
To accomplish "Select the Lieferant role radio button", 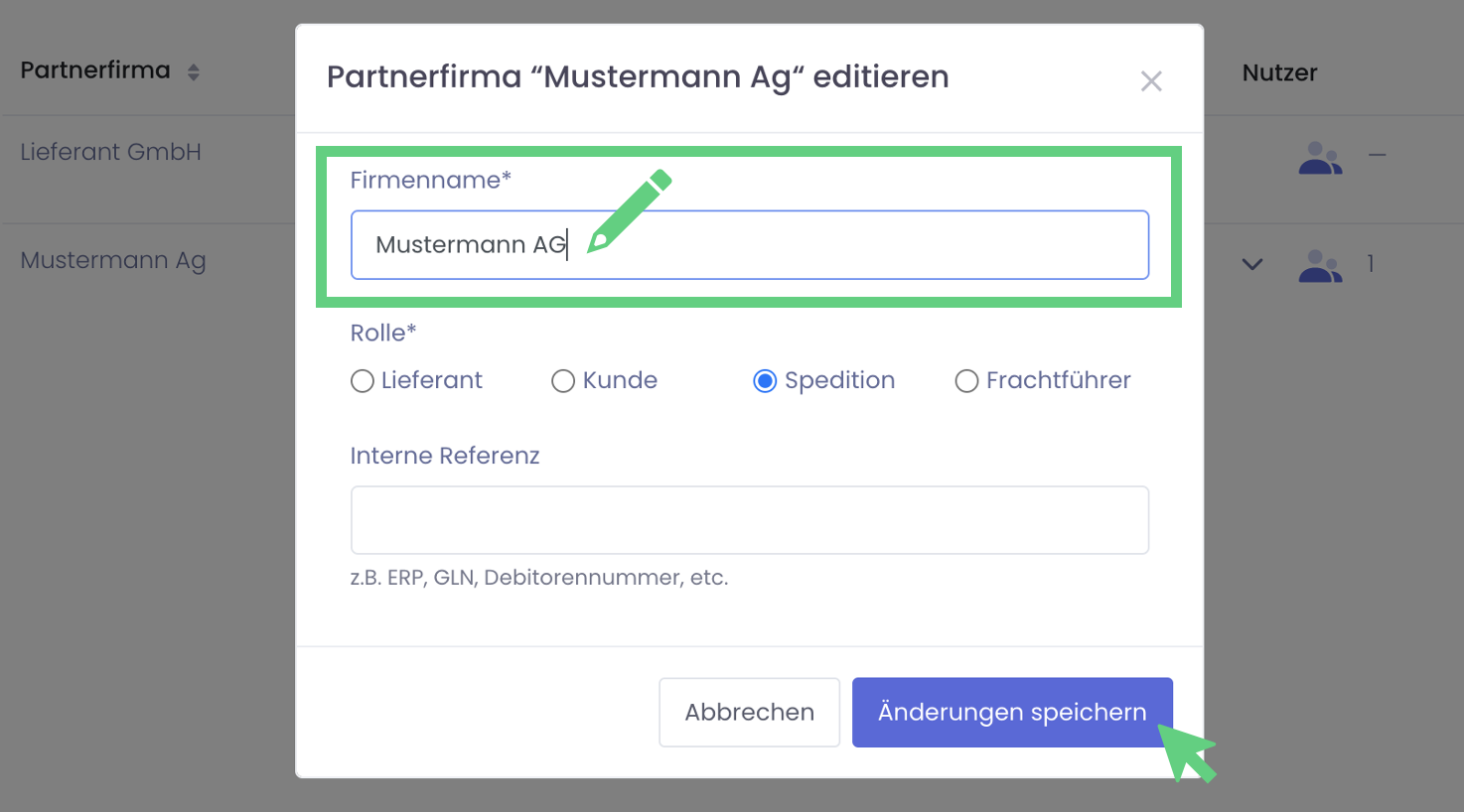I will pyautogui.click(x=363, y=381).
